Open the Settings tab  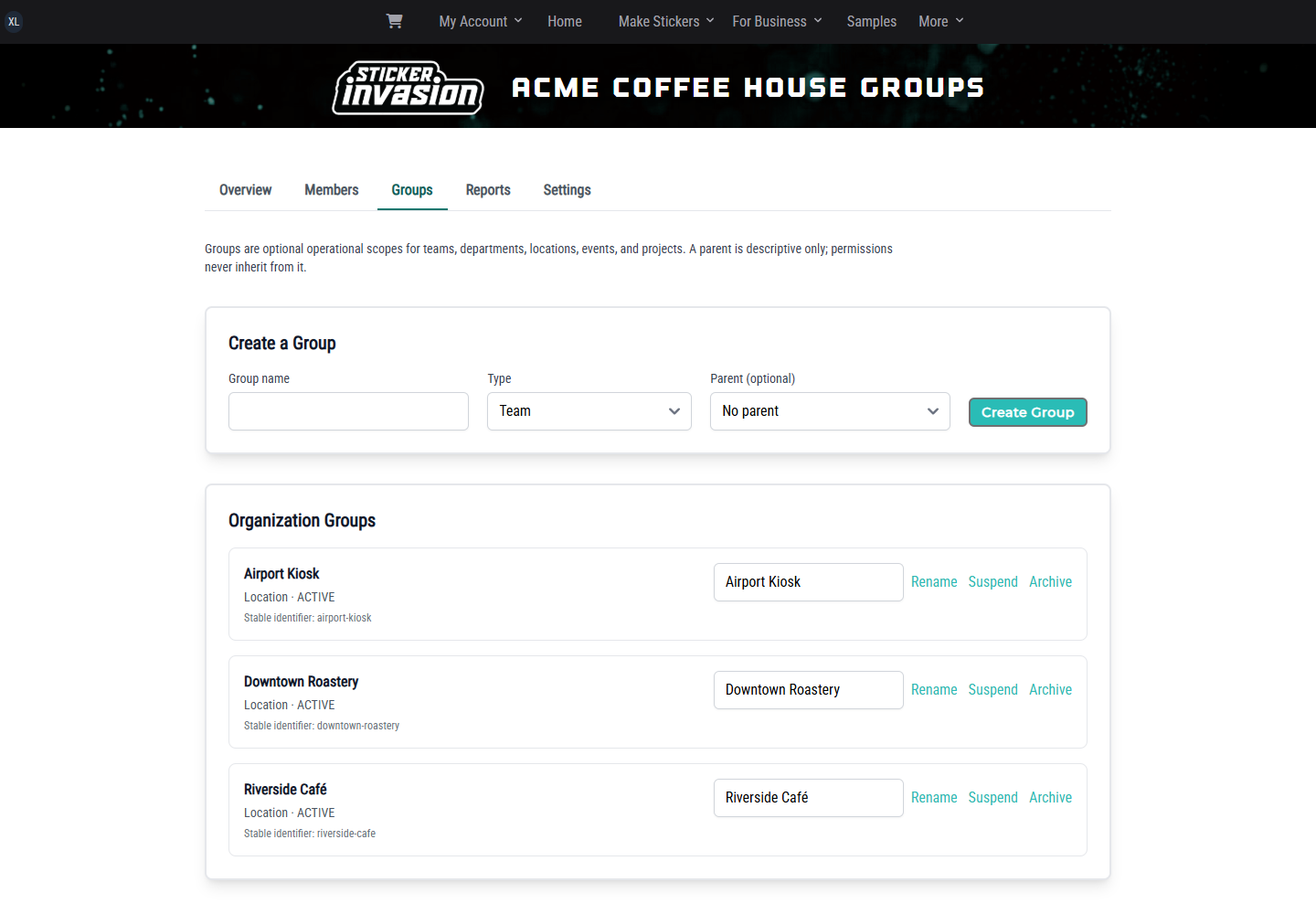(567, 190)
